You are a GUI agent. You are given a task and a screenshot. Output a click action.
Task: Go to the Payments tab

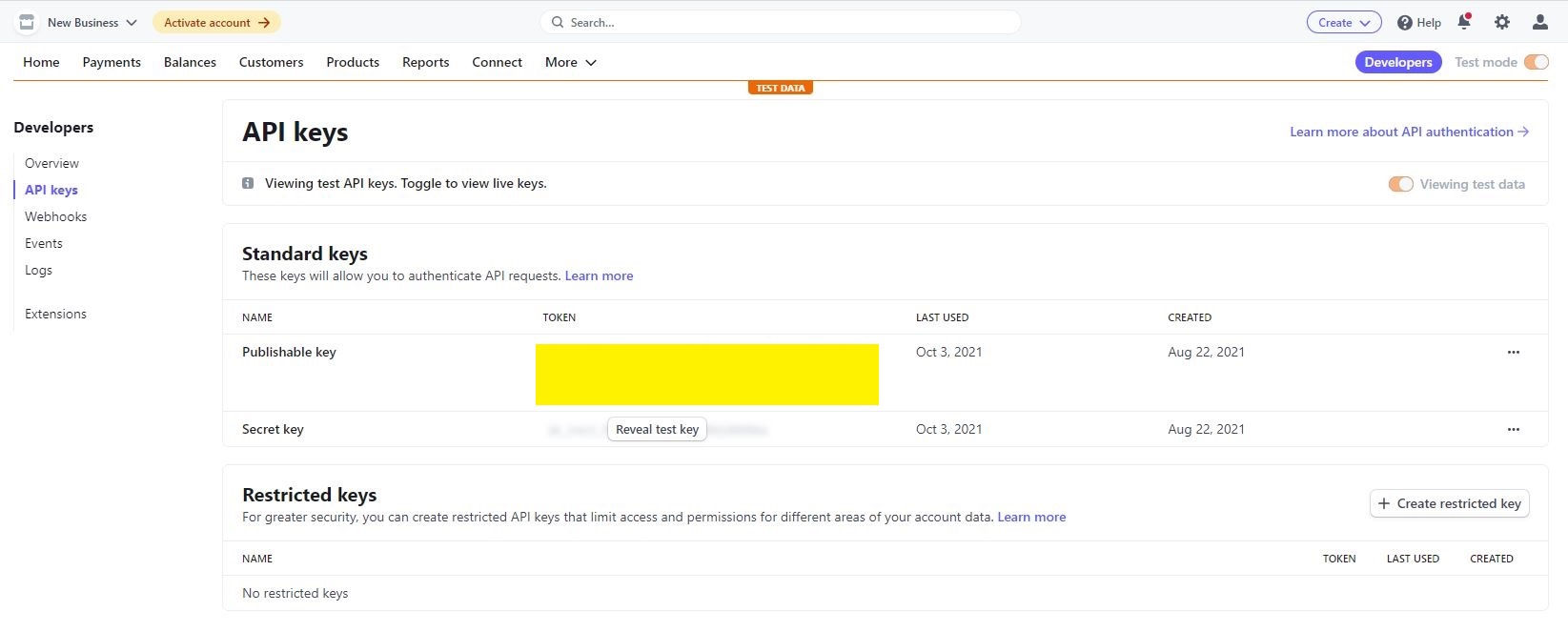point(112,62)
